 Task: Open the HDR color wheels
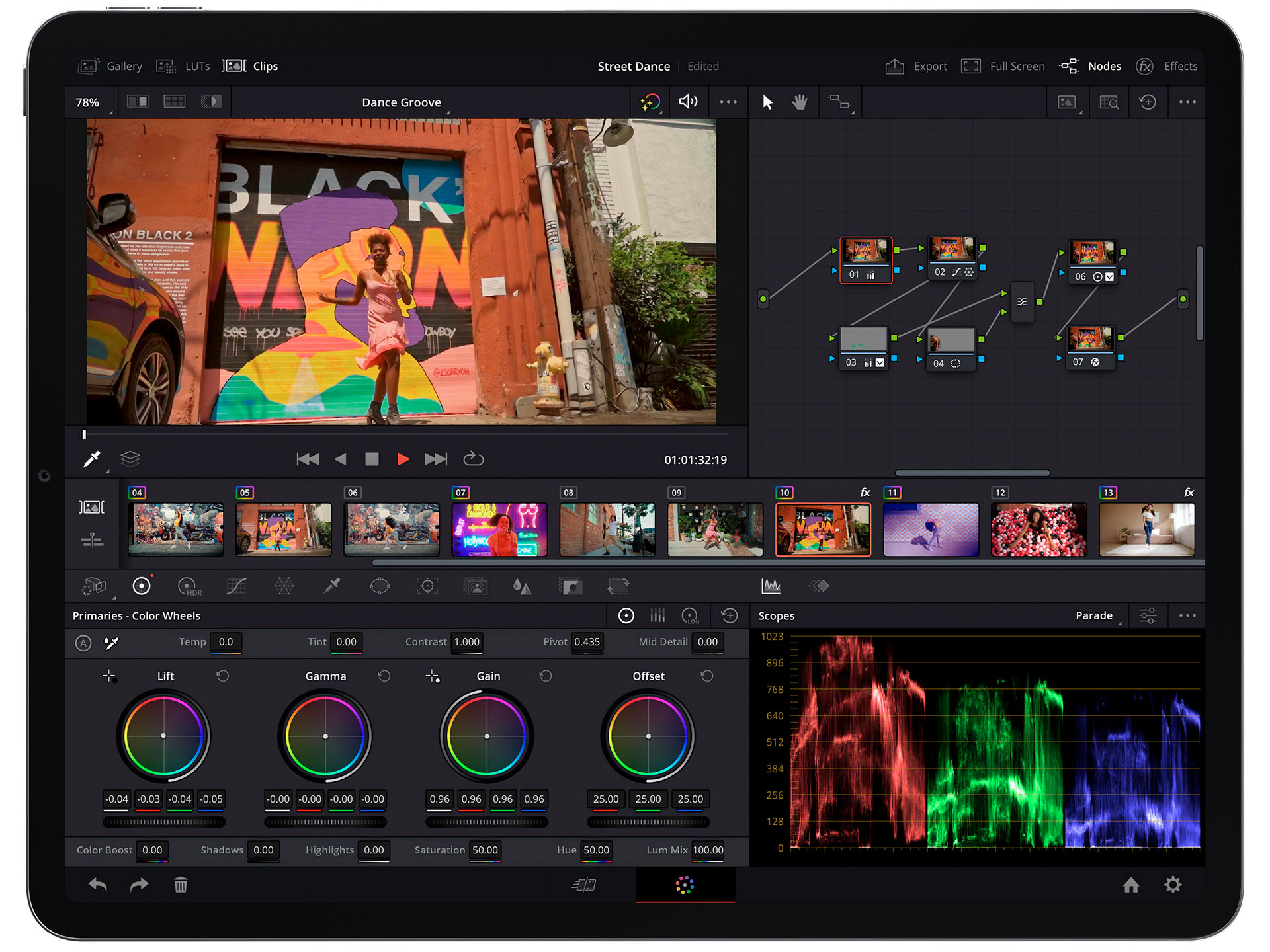[x=190, y=586]
